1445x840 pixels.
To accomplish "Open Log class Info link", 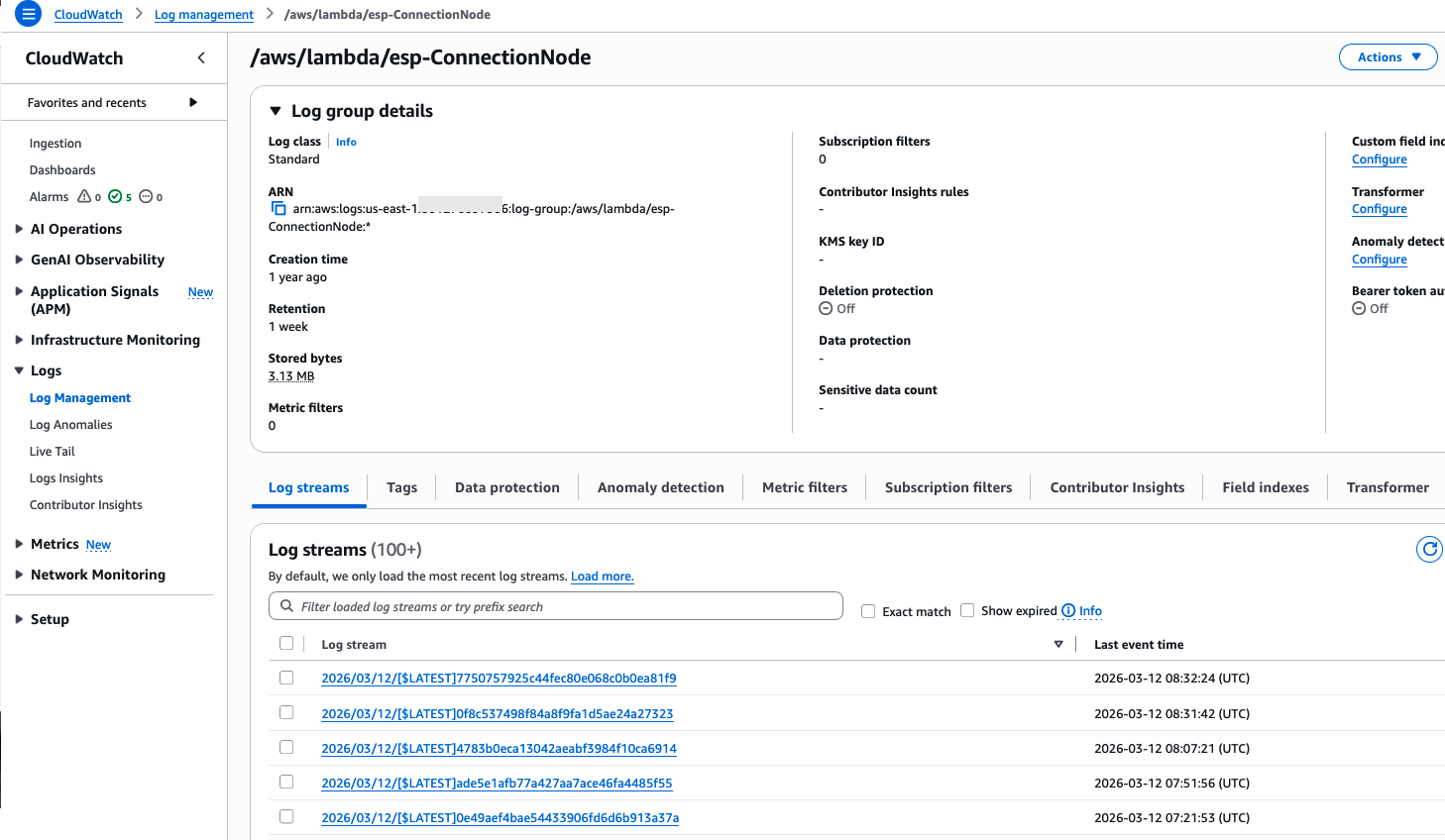I will point(346,142).
